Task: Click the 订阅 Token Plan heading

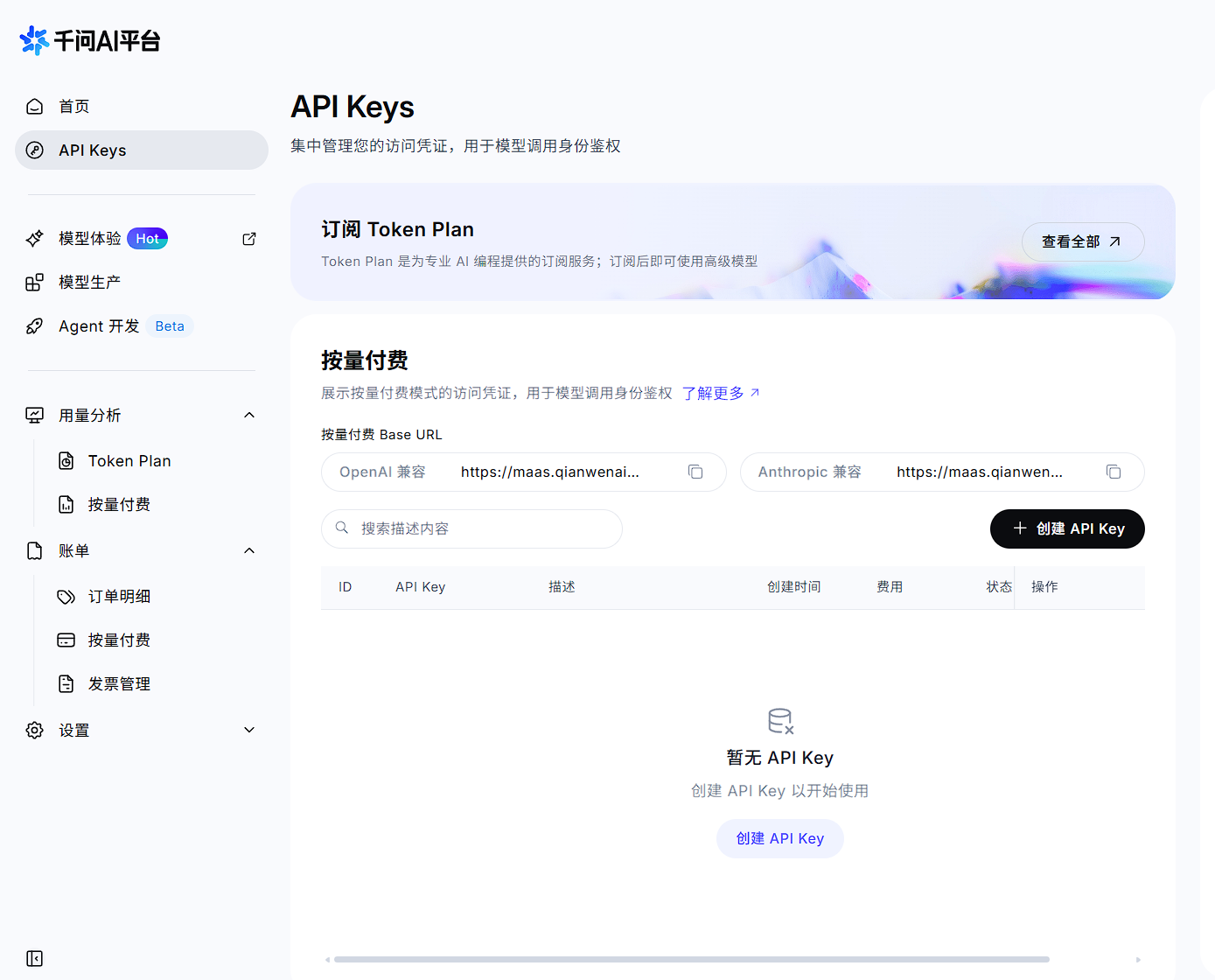Action: pyautogui.click(x=397, y=229)
